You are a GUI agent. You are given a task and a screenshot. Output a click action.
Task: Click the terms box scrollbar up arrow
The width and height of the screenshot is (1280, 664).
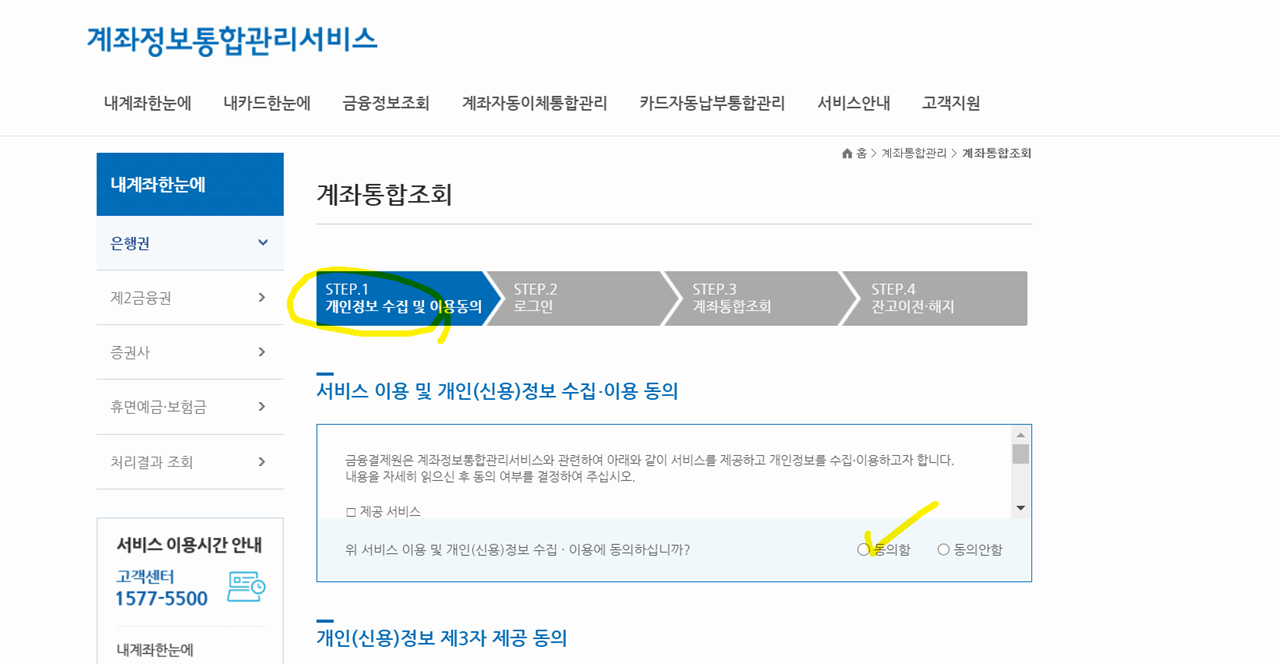[1020, 435]
